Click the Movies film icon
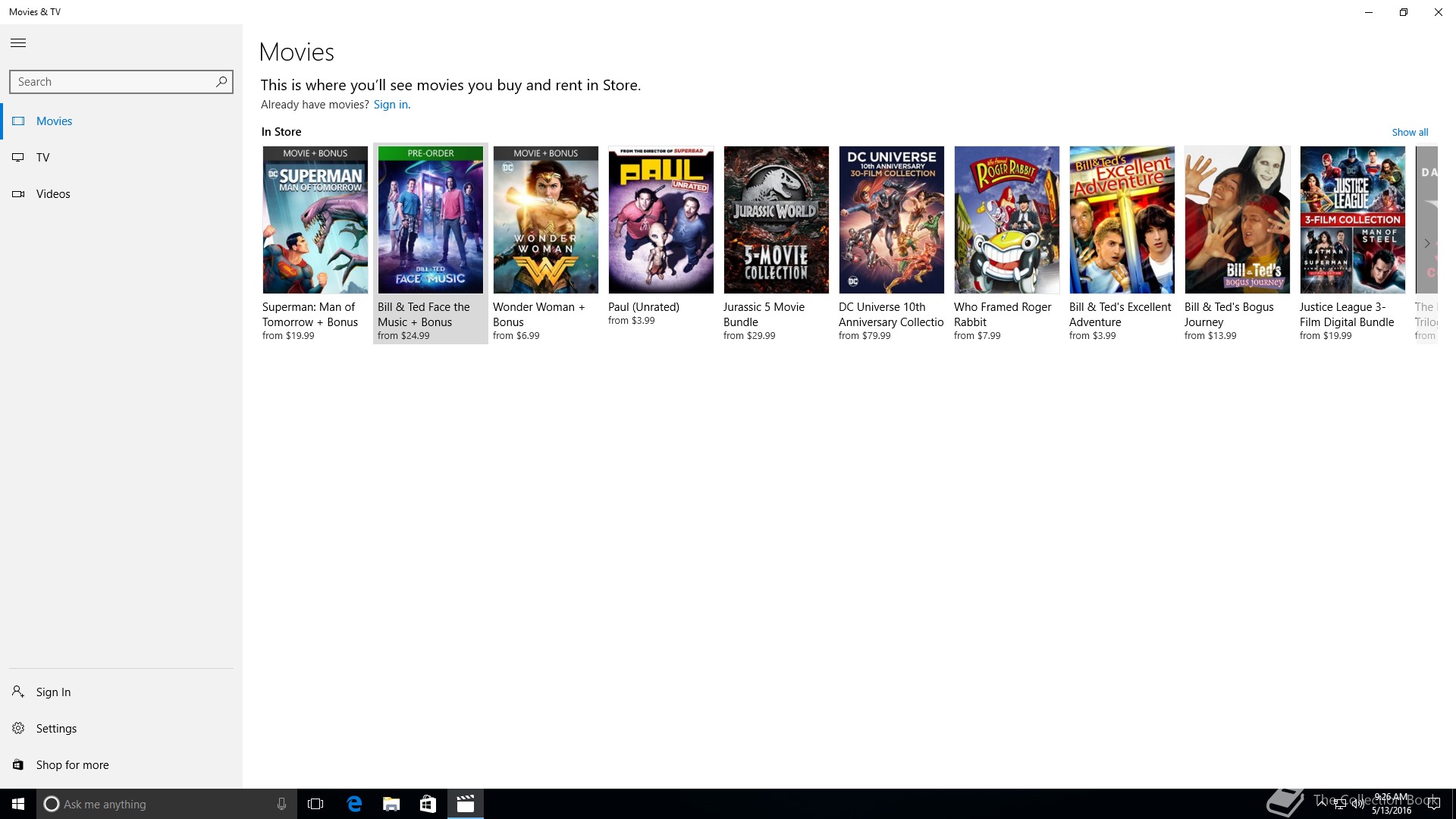Image resolution: width=1456 pixels, height=819 pixels. 18,121
